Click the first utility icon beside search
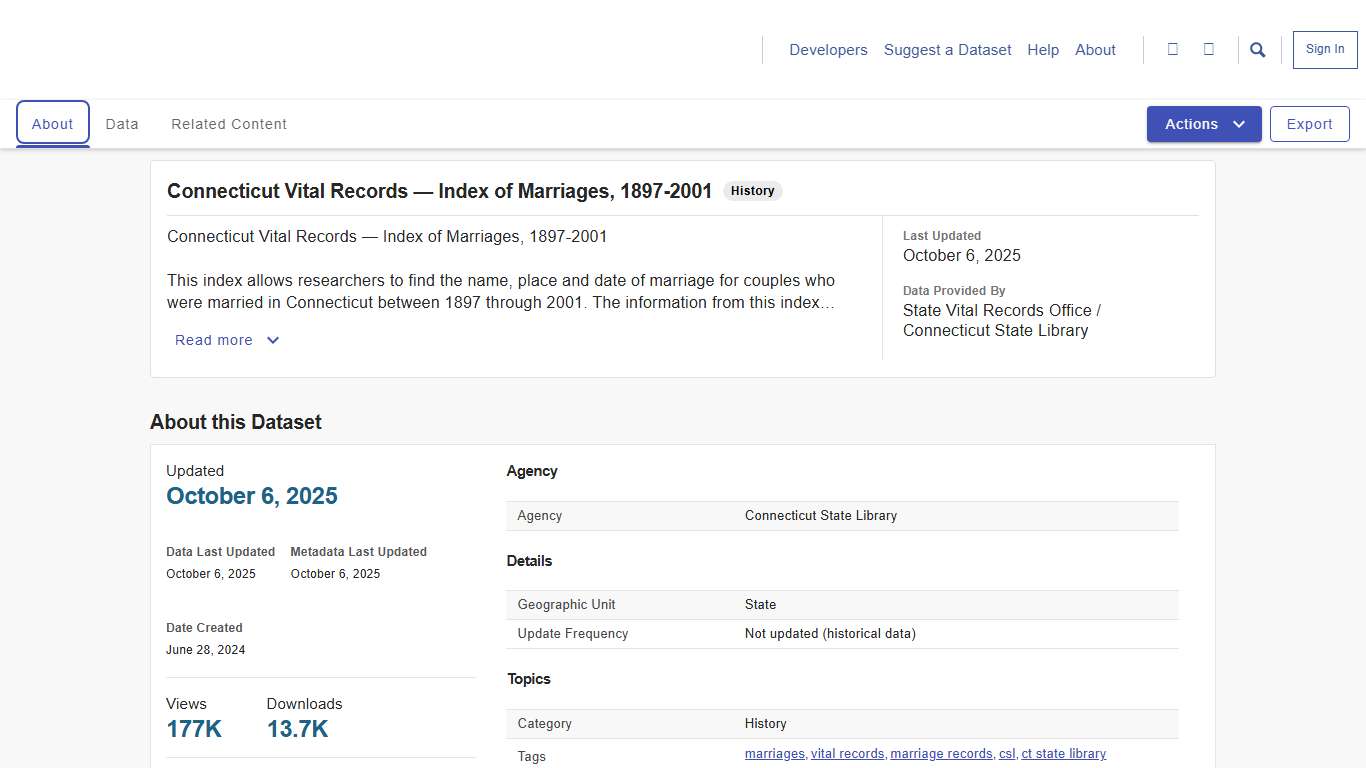This screenshot has width=1366, height=768. click(x=1173, y=49)
